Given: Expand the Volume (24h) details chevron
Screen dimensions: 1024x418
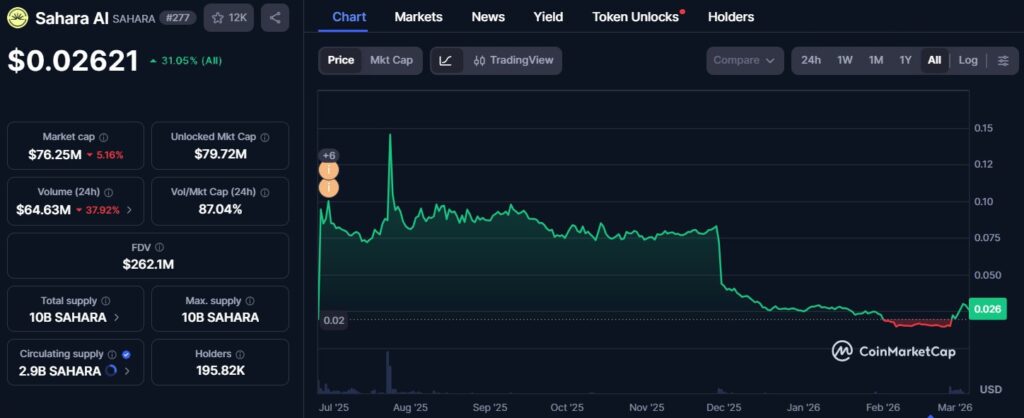Looking at the screenshot, I should tap(129, 210).
